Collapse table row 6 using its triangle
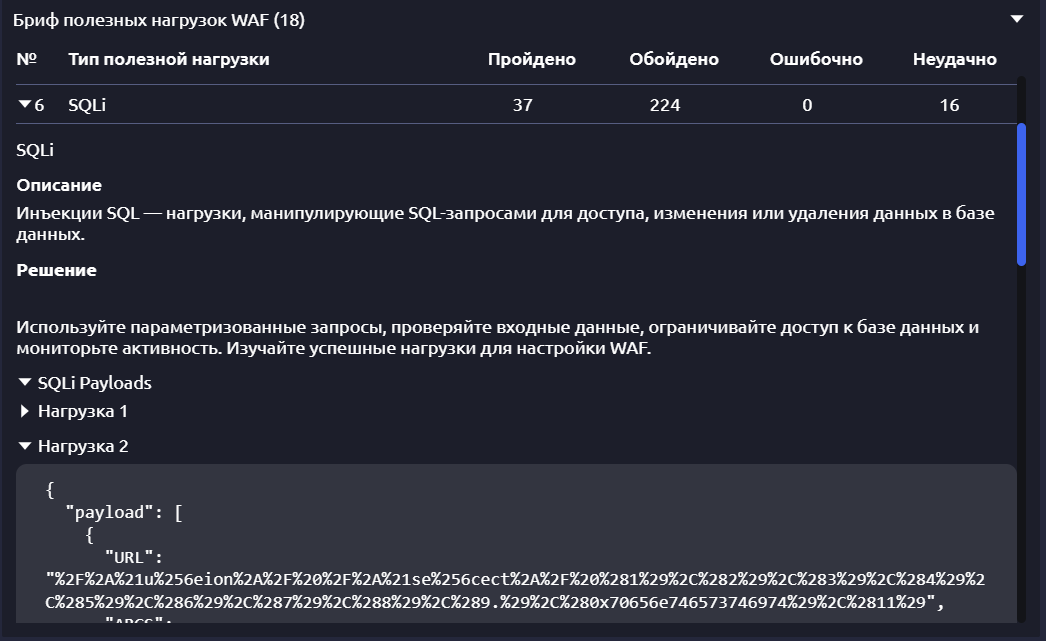This screenshot has width=1046, height=641. (25, 105)
